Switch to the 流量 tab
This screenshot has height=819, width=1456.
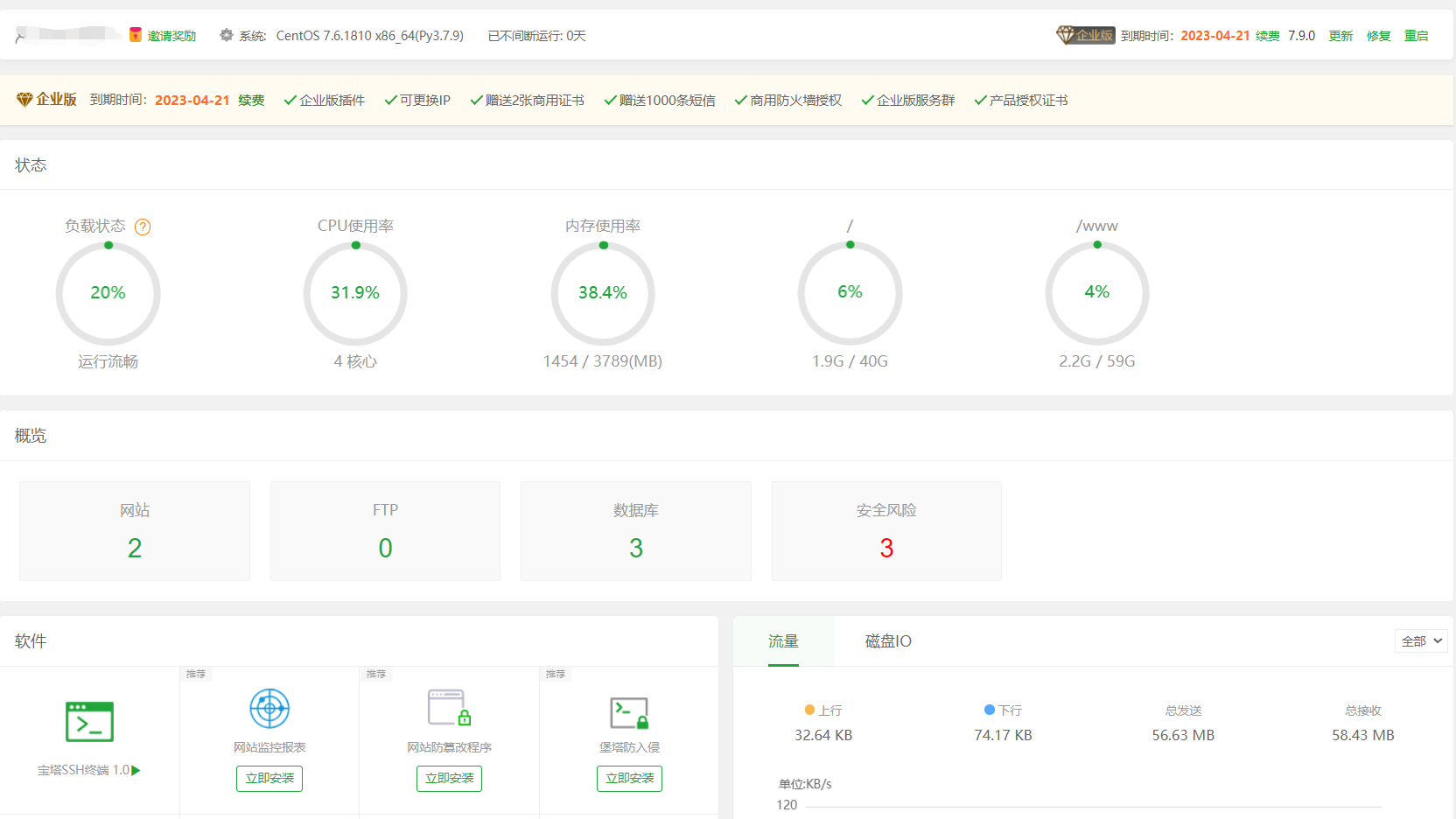[781, 641]
